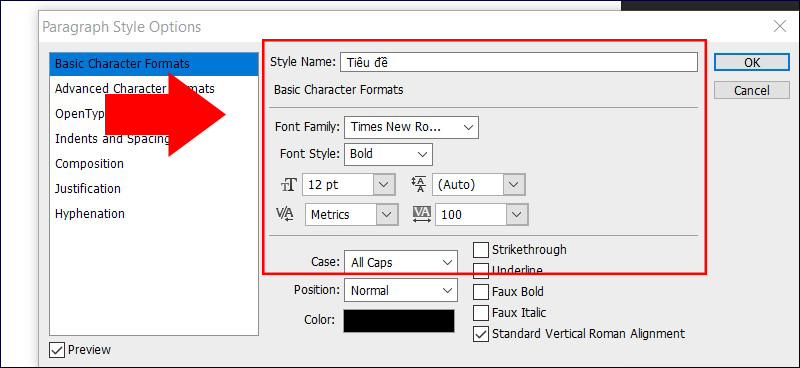This screenshot has width=800, height=368.
Task: Click the OK button
Action: point(752,62)
